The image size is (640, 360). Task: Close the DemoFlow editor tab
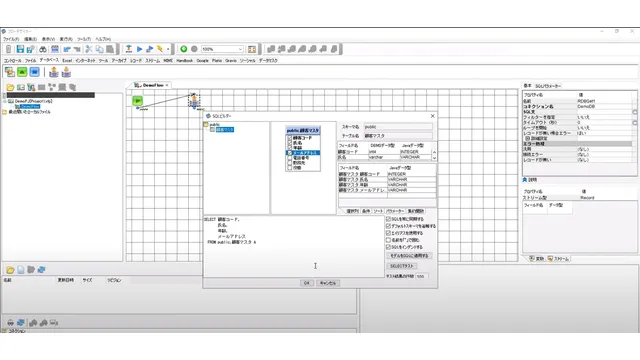click(167, 85)
